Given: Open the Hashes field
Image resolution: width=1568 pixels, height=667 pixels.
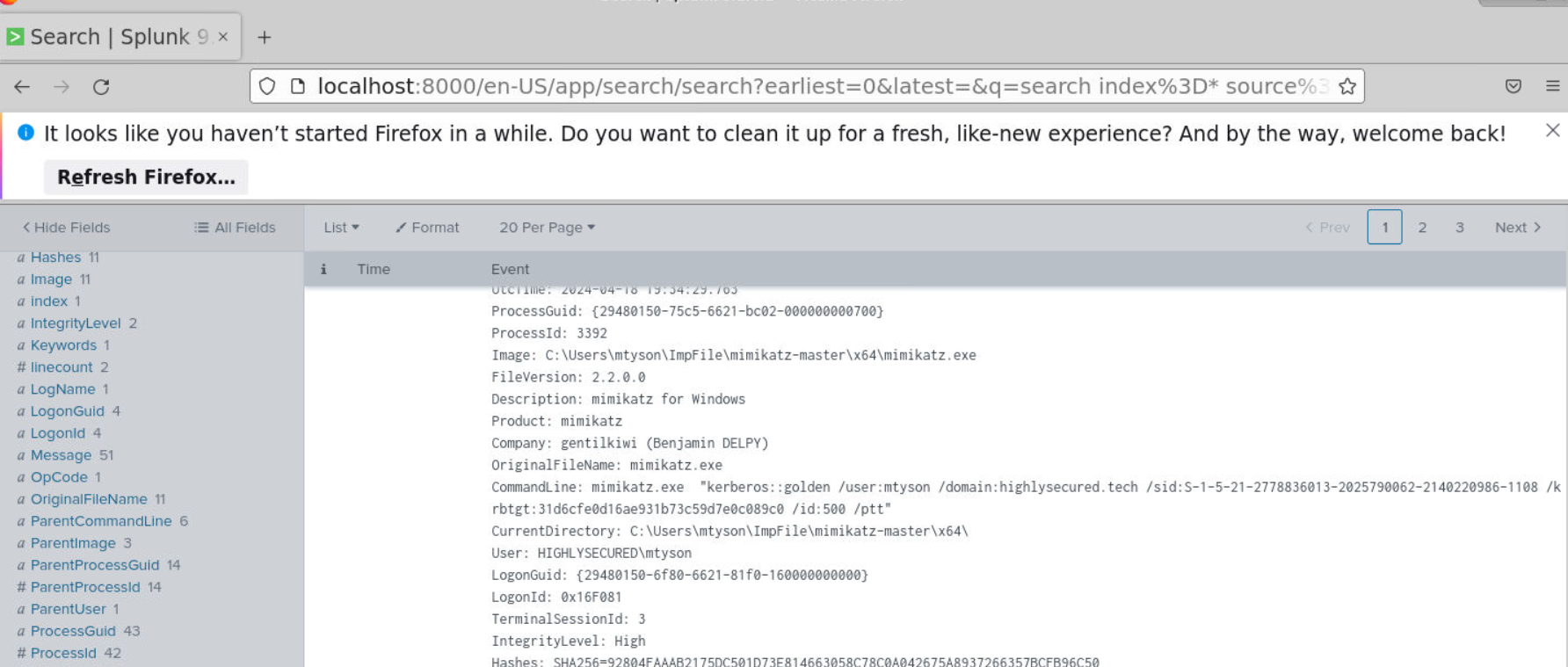Looking at the screenshot, I should point(55,257).
